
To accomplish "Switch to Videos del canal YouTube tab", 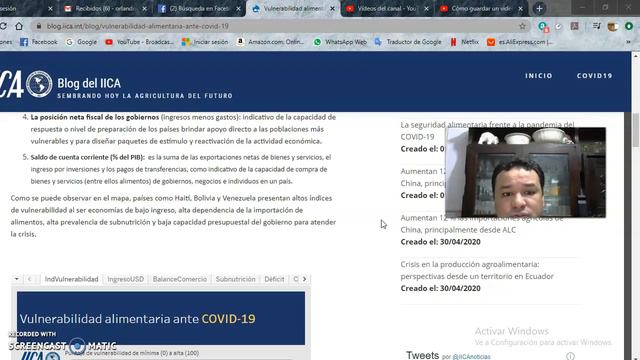I will click(x=386, y=9).
